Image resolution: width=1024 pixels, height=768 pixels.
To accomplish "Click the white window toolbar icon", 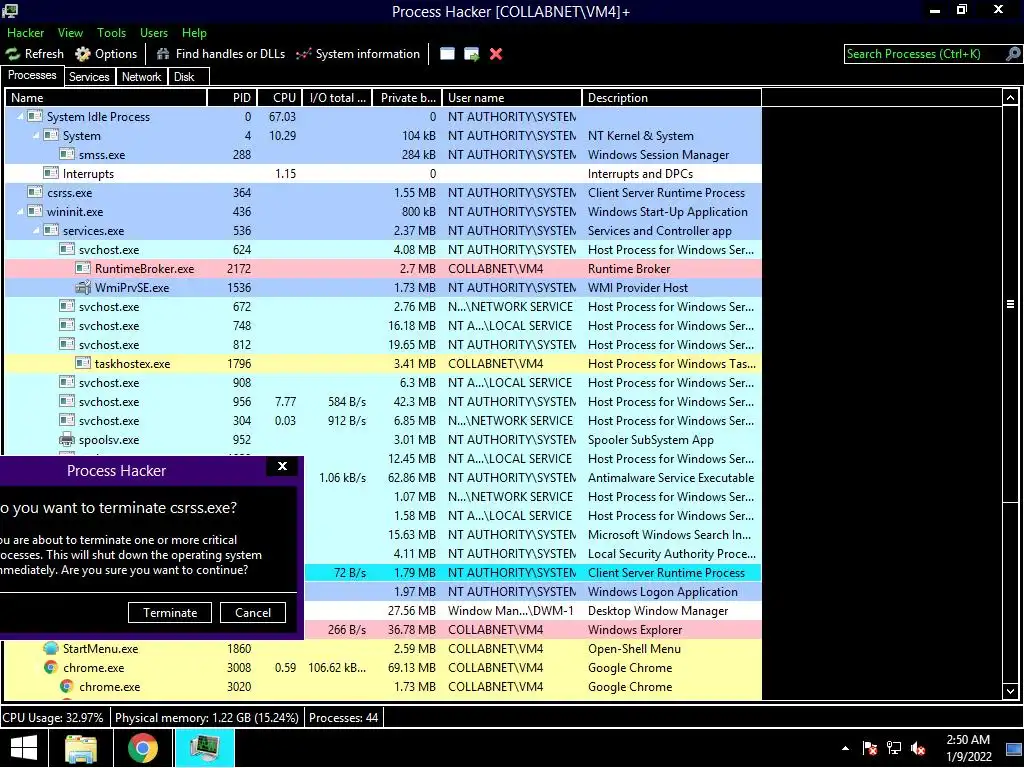I will [x=447, y=54].
